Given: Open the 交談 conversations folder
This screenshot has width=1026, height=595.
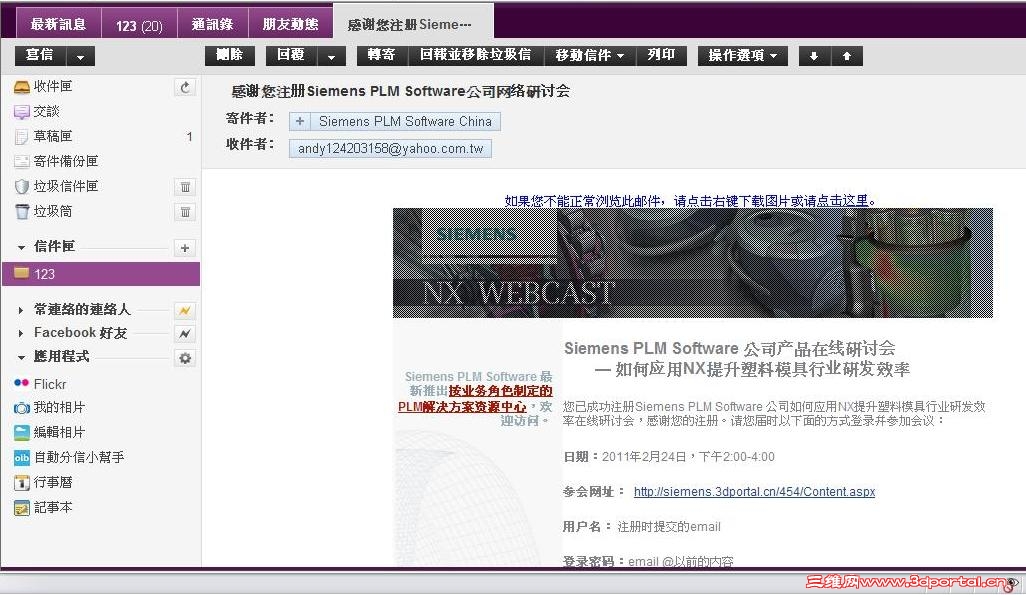Looking at the screenshot, I should click(37, 111).
